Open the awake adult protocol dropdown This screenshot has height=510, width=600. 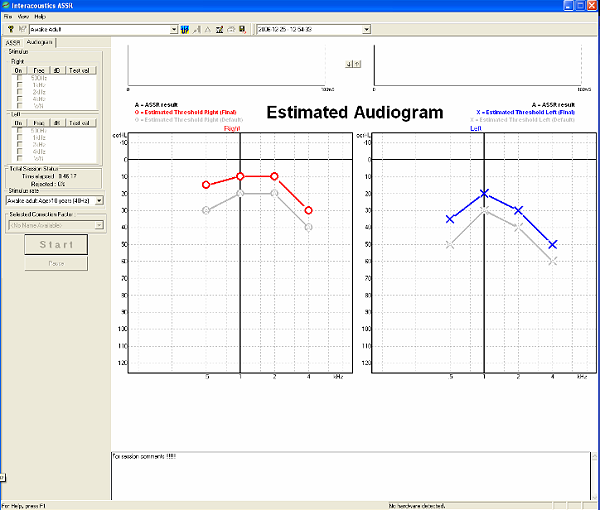click(x=173, y=29)
